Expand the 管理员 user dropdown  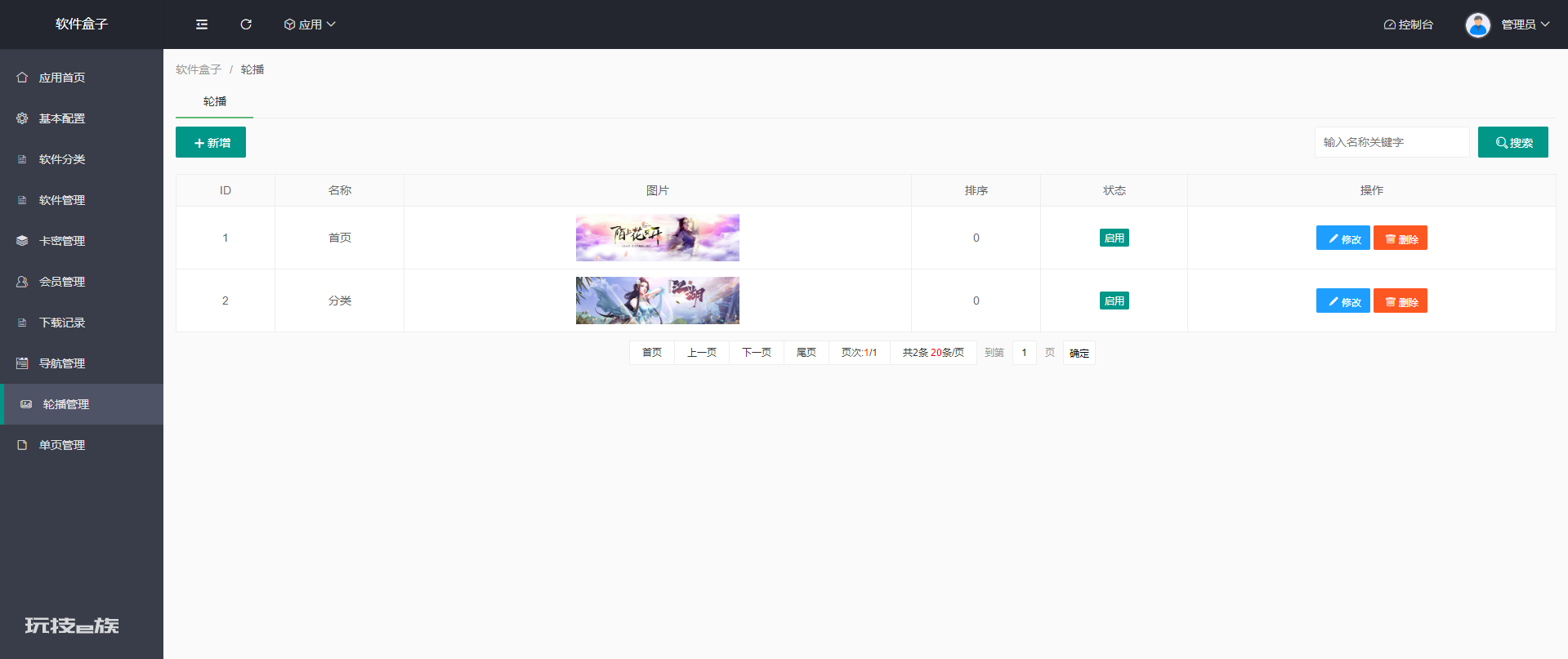coord(1526,24)
